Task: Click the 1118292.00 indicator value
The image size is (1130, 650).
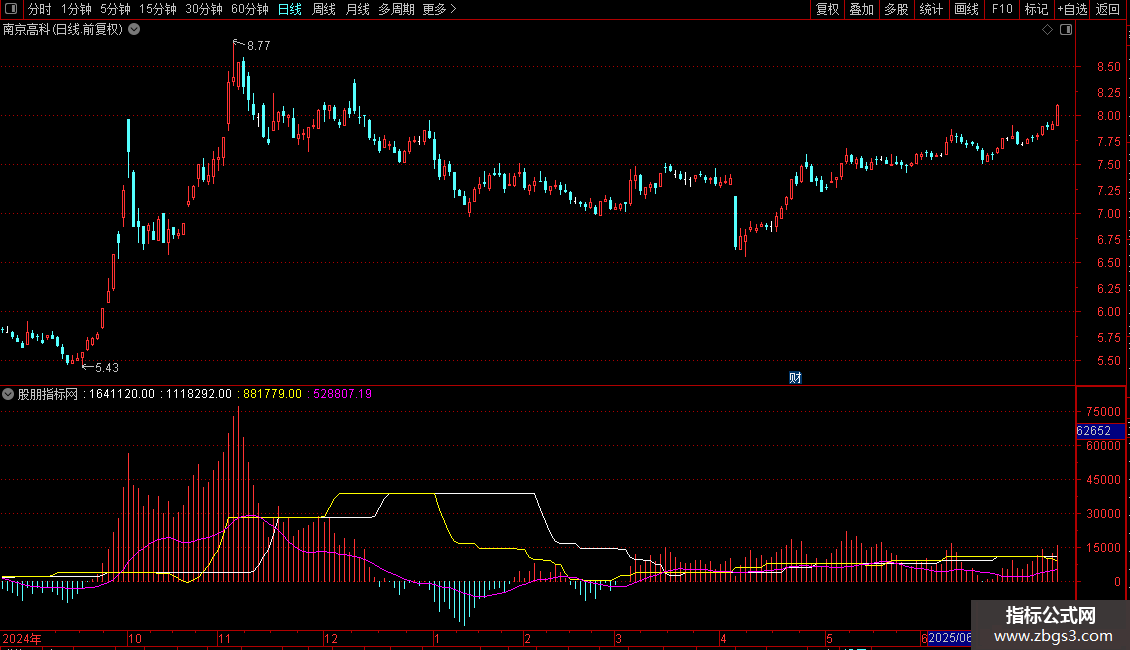Action: (x=199, y=394)
